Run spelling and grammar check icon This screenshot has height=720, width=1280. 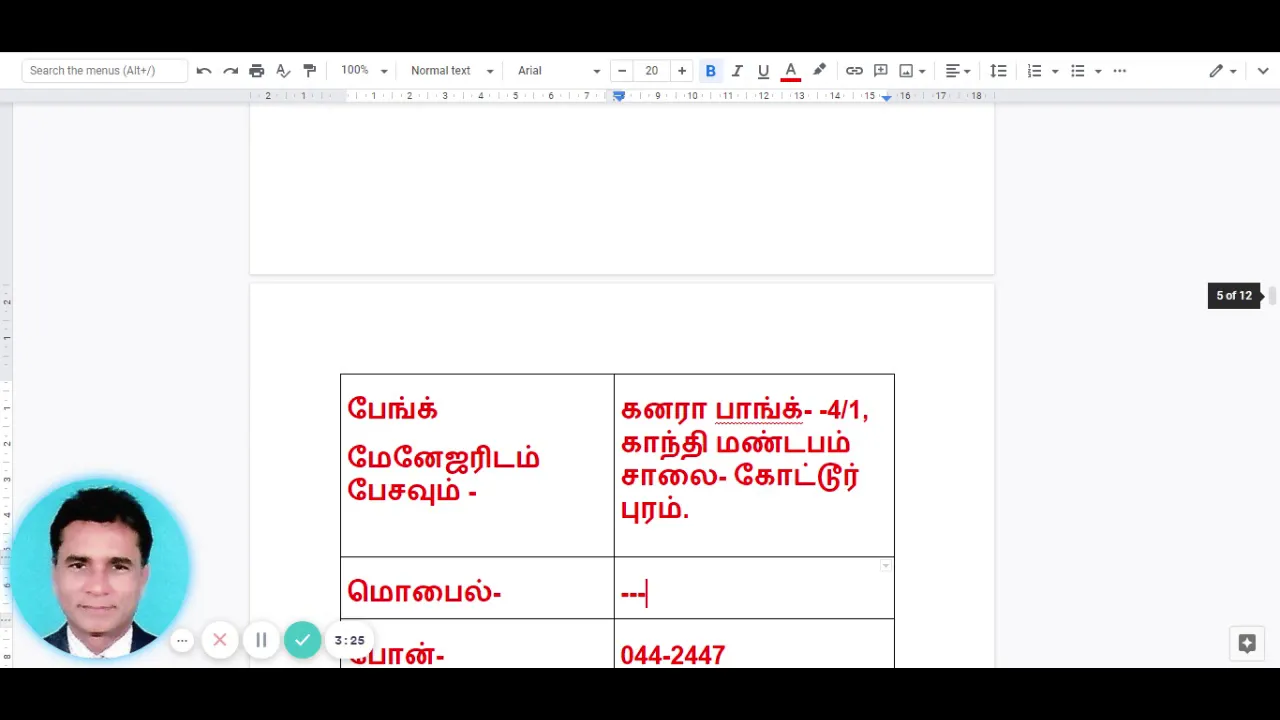click(x=283, y=71)
